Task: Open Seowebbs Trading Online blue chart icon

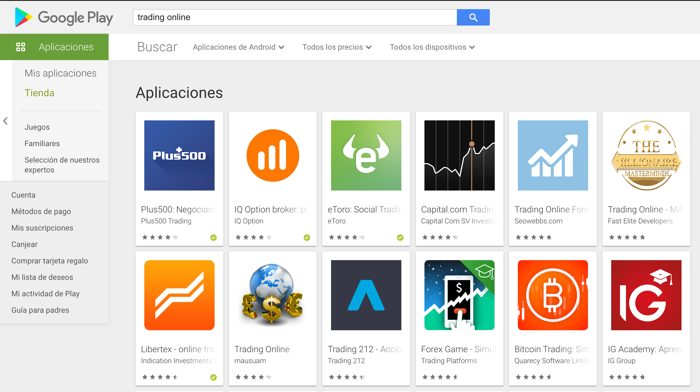Action: click(553, 155)
